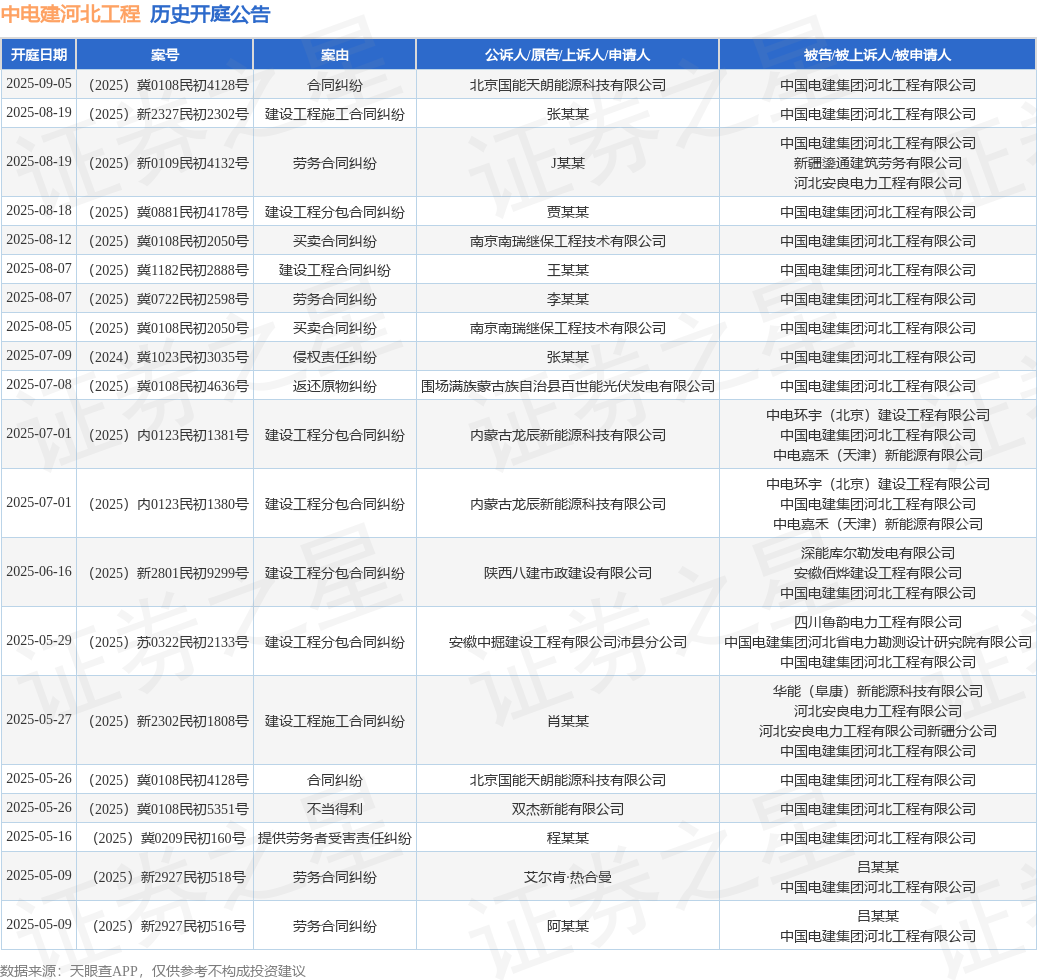Screen dimensions: 1037x980
Task: Click cause cell 侵权责任纠纷
Action: tap(335, 358)
